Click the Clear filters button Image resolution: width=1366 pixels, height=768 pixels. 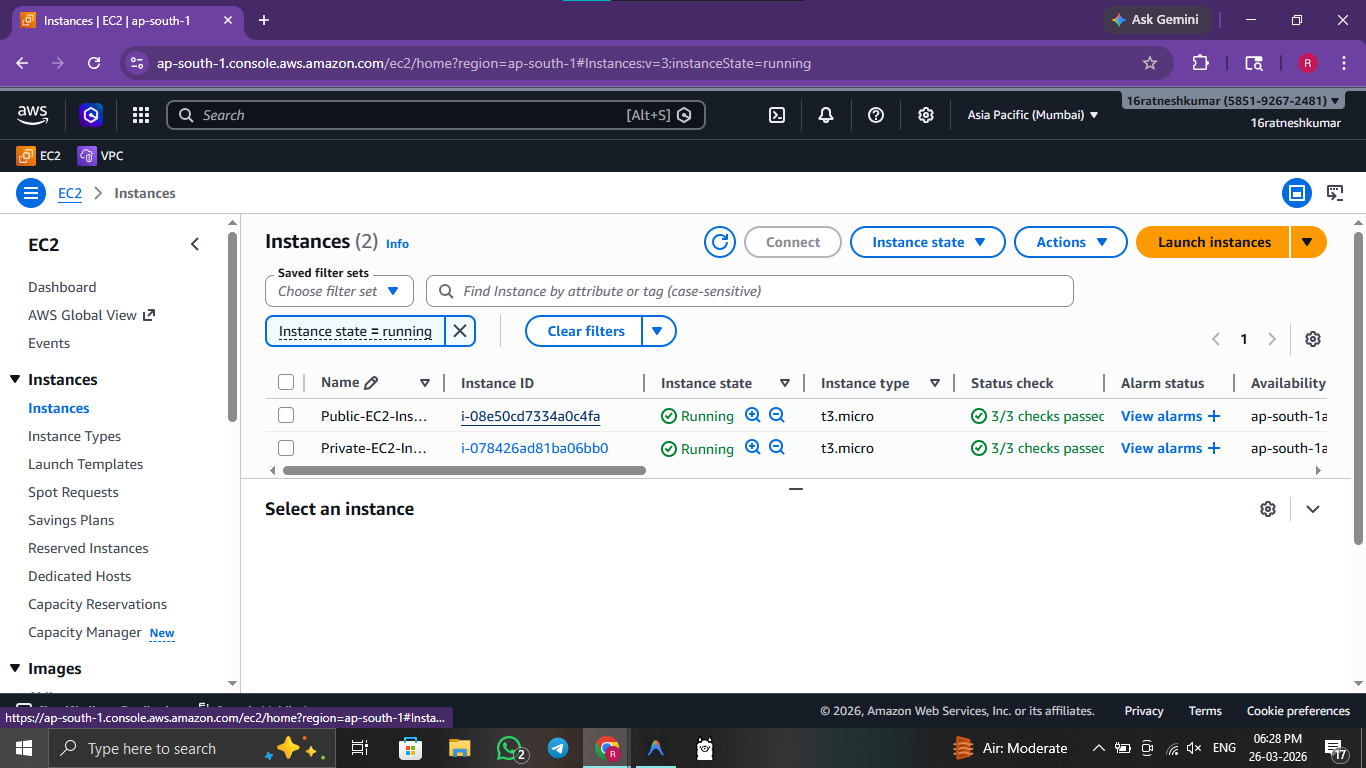[586, 331]
